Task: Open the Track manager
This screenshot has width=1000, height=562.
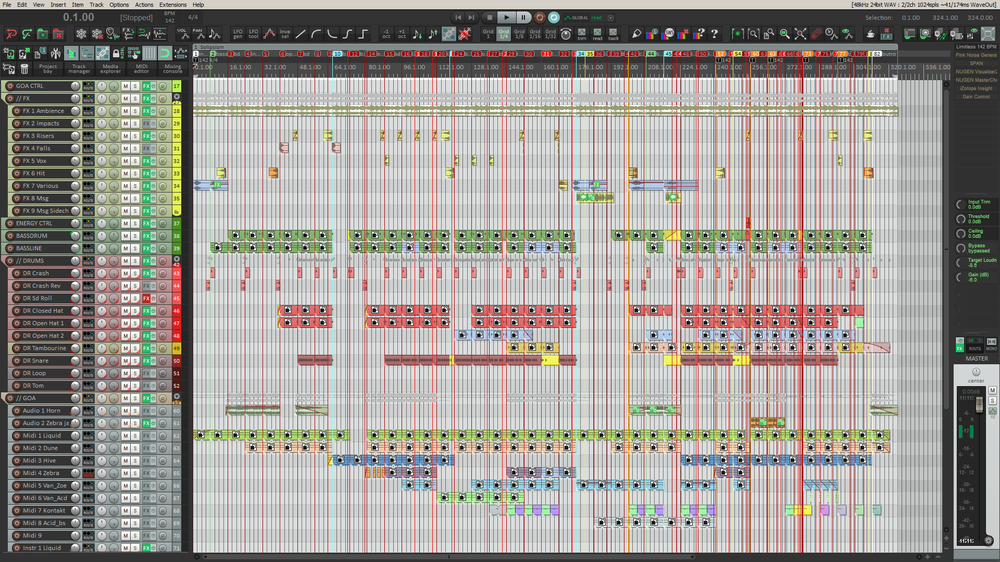Action: (x=80, y=65)
